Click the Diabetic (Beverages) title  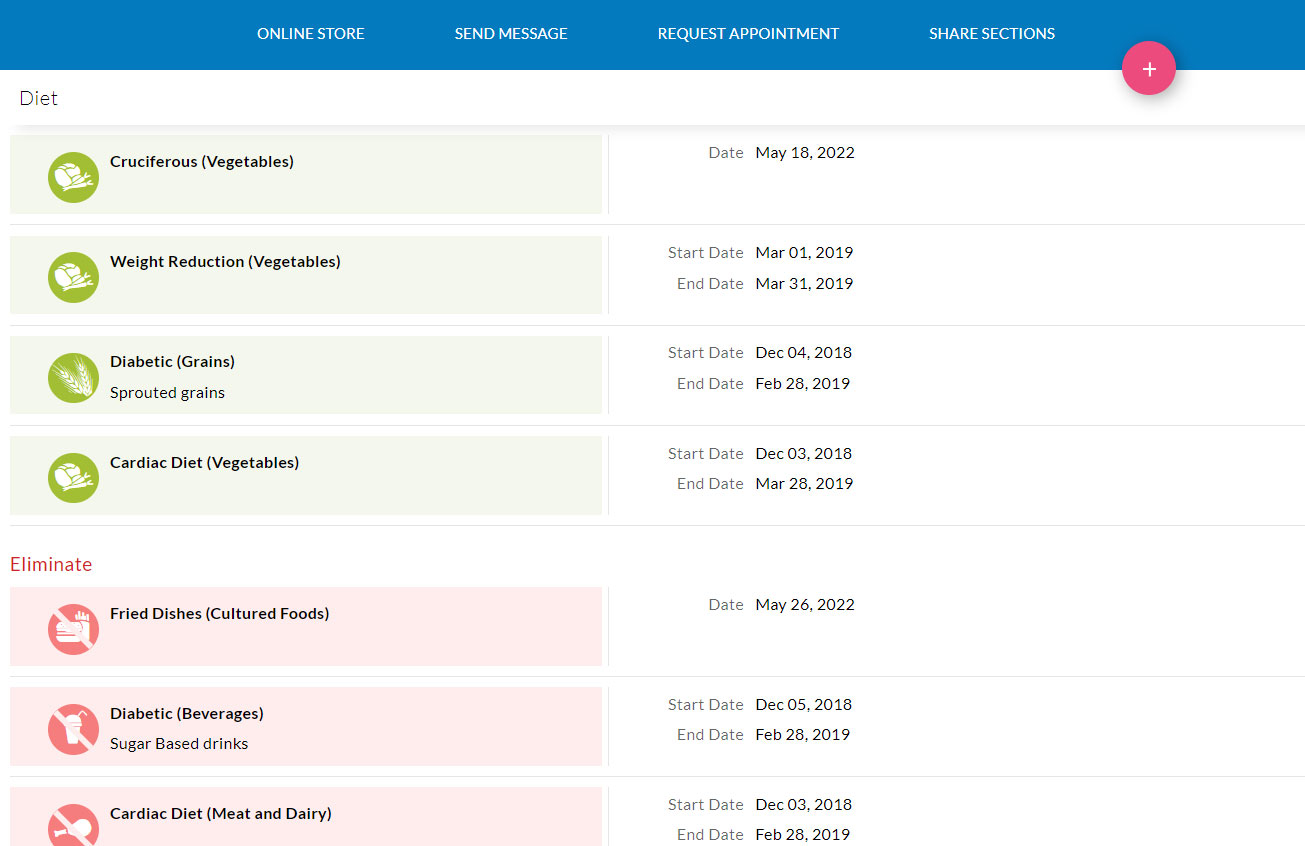pyautogui.click(x=187, y=714)
